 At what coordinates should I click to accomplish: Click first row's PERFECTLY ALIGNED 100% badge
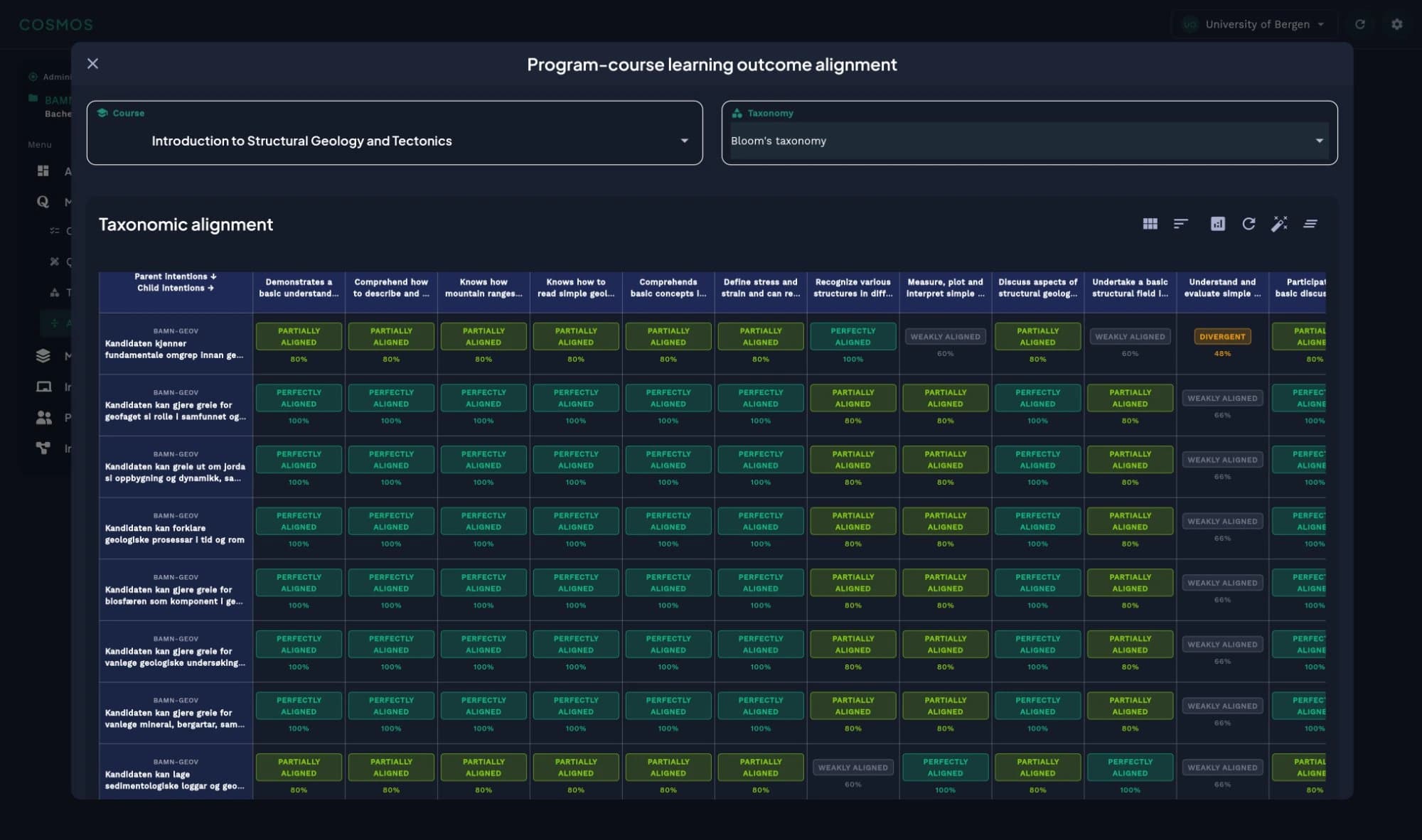pyautogui.click(x=852, y=337)
